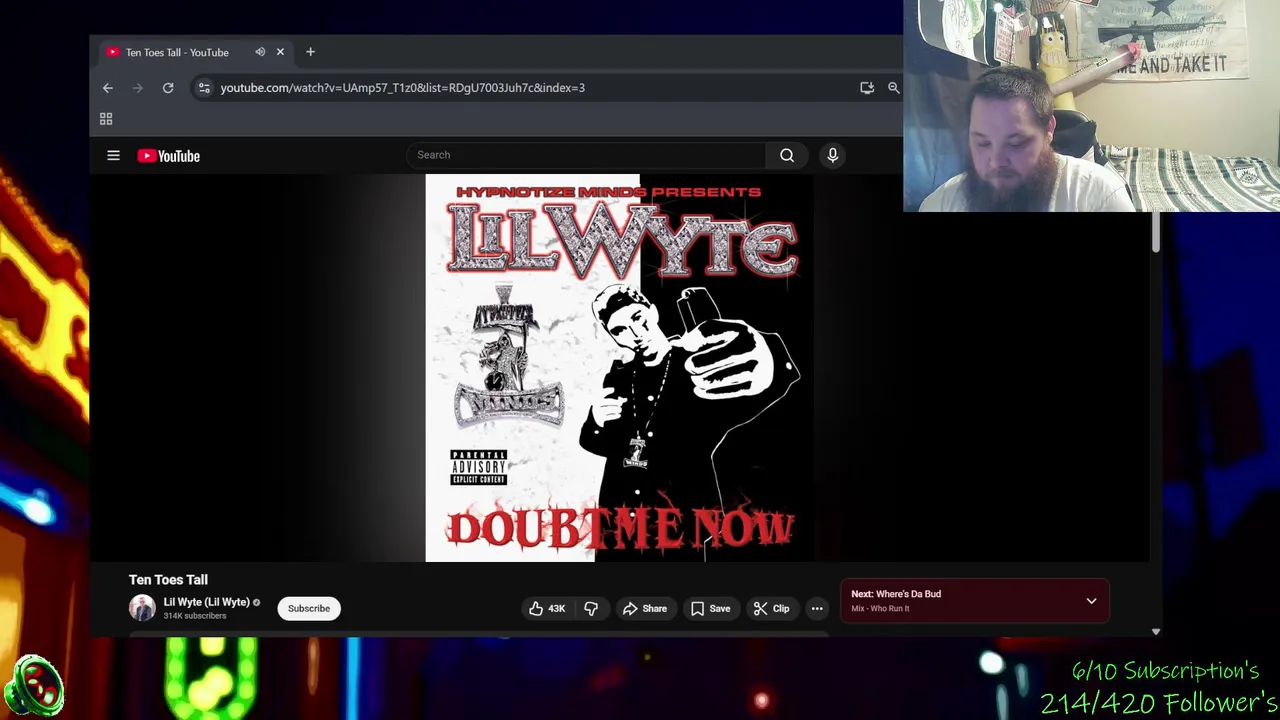
Task: Share the Ten Toes Tall video
Action: click(x=645, y=608)
